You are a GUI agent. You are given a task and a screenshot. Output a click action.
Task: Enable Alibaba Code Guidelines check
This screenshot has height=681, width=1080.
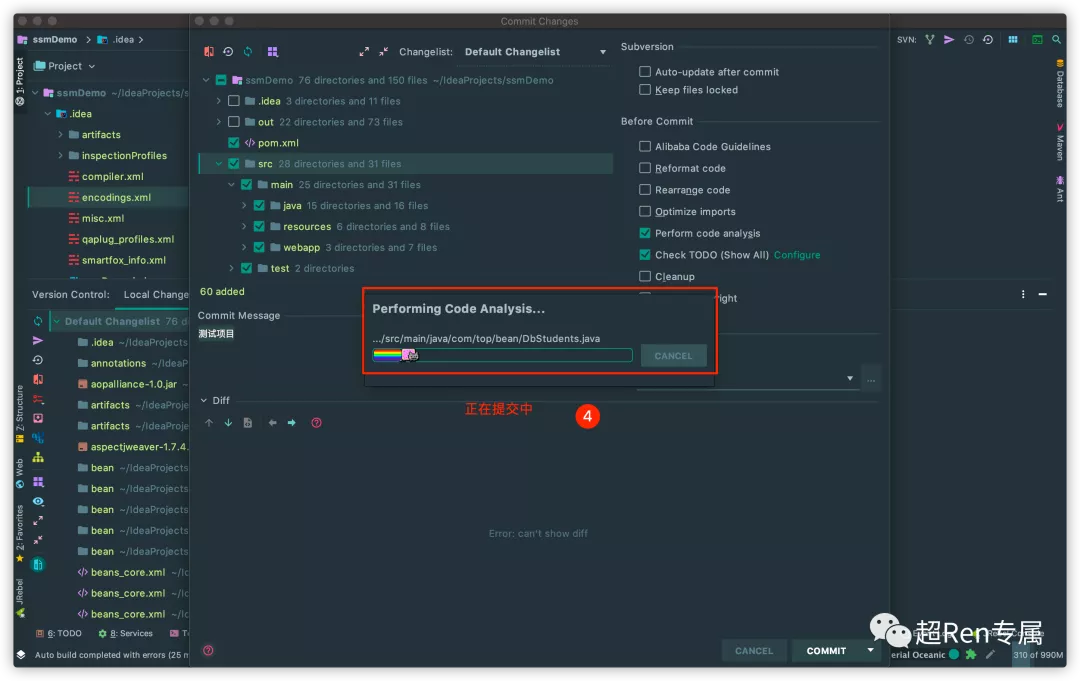pos(645,146)
